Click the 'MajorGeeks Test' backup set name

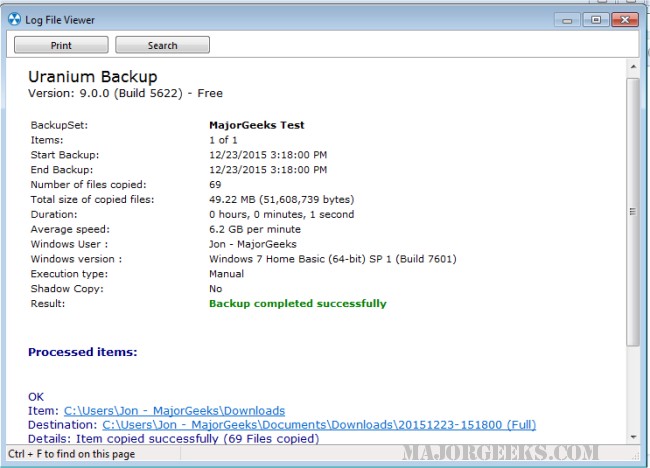point(257,125)
